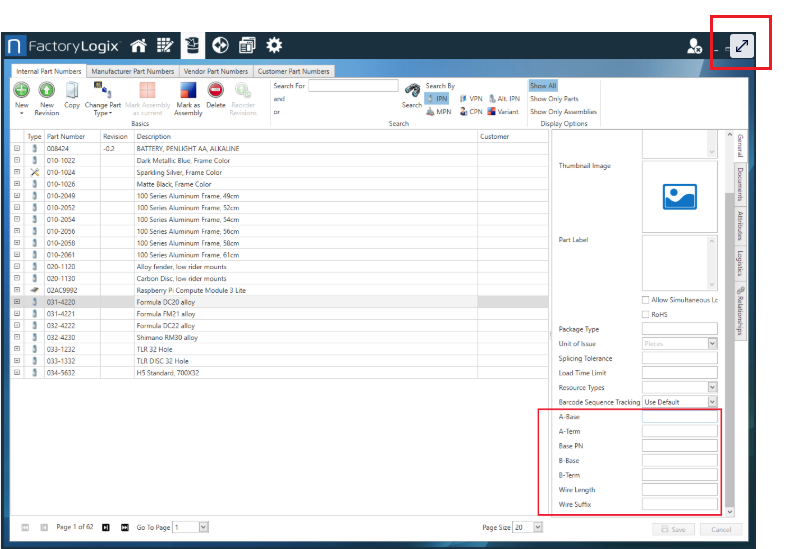The image size is (794, 549).
Task: Open Barcode Sequence Tracking dropdown
Action: [712, 402]
